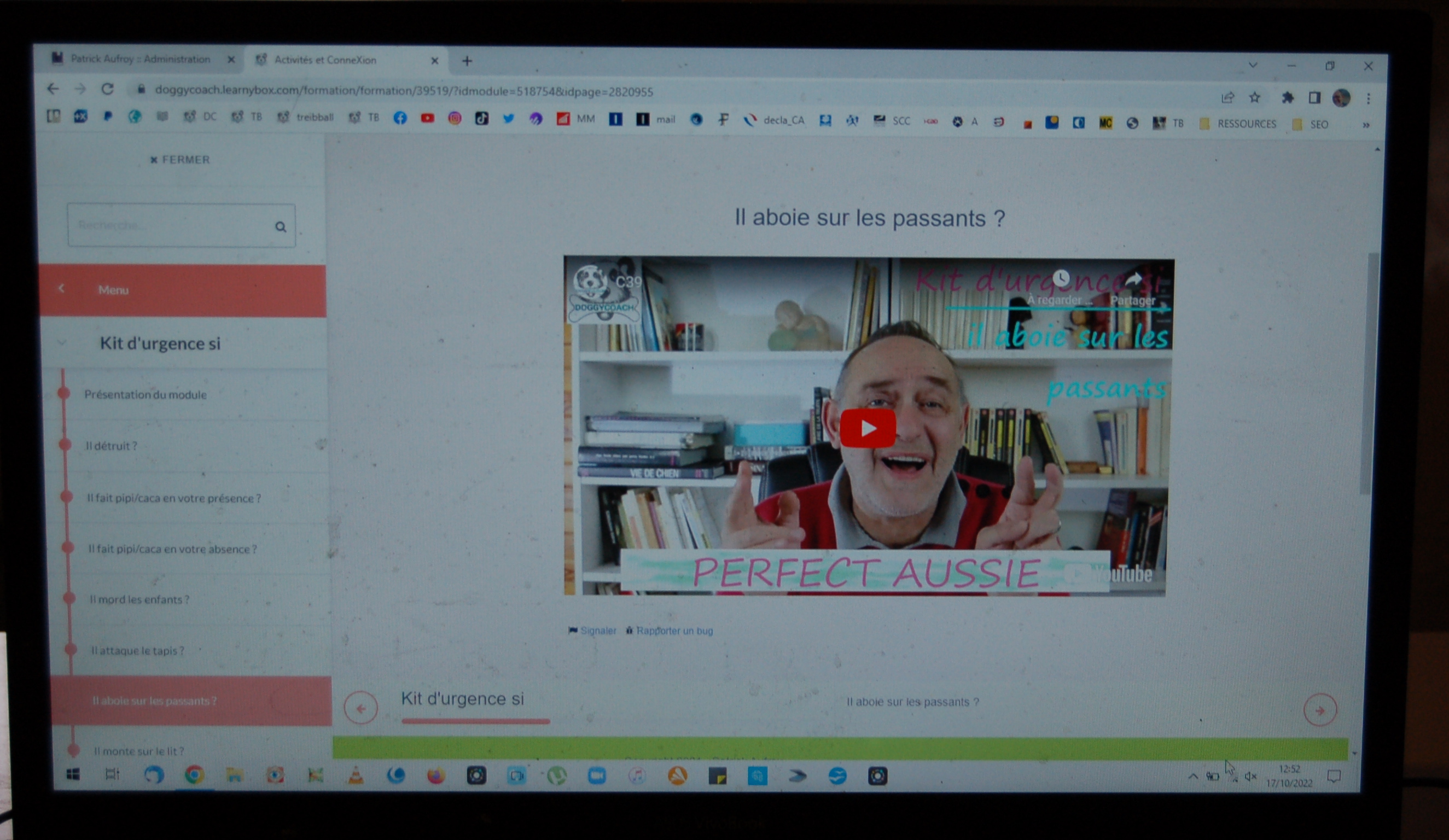Open the DC bookmark

click(200, 116)
